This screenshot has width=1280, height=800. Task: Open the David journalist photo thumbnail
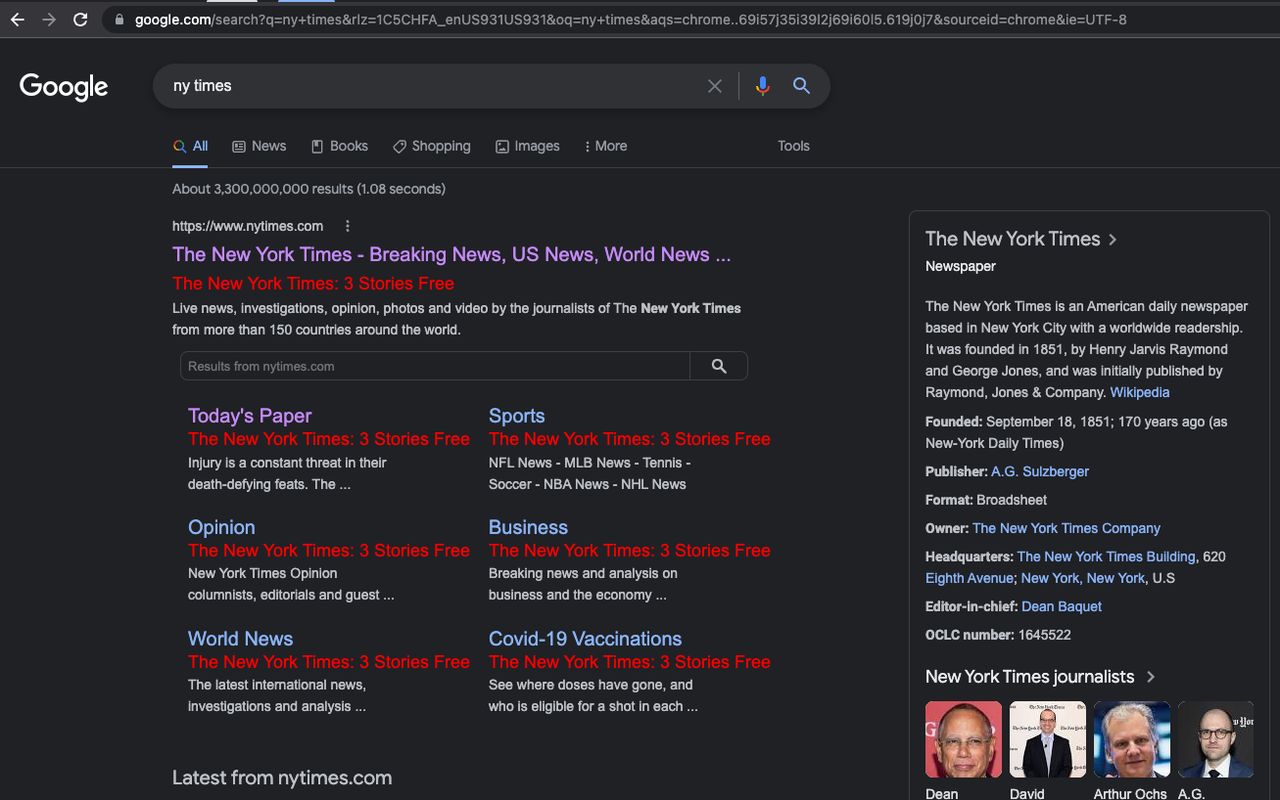coord(1047,740)
